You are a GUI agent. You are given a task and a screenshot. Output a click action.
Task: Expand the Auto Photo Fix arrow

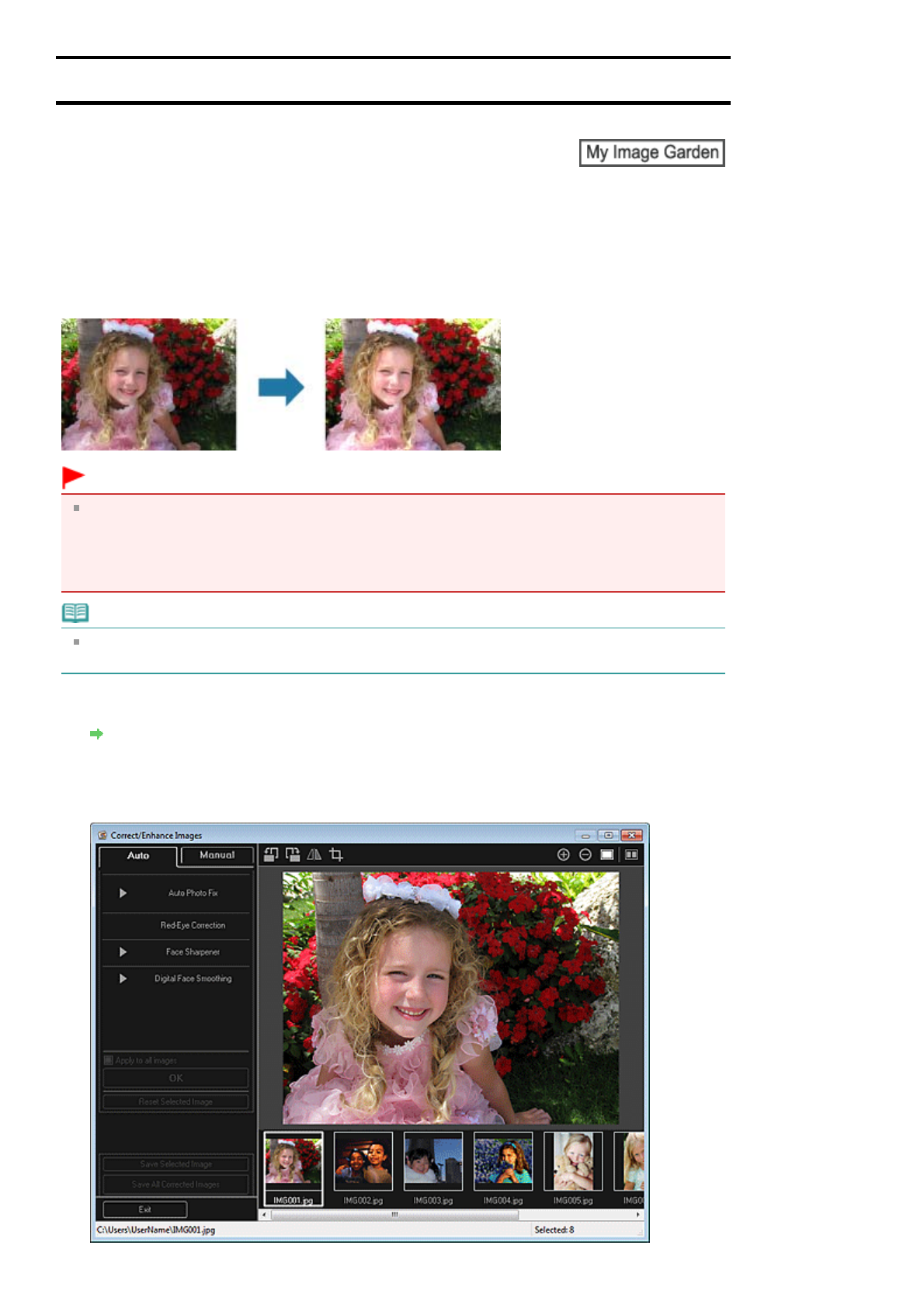pos(123,893)
